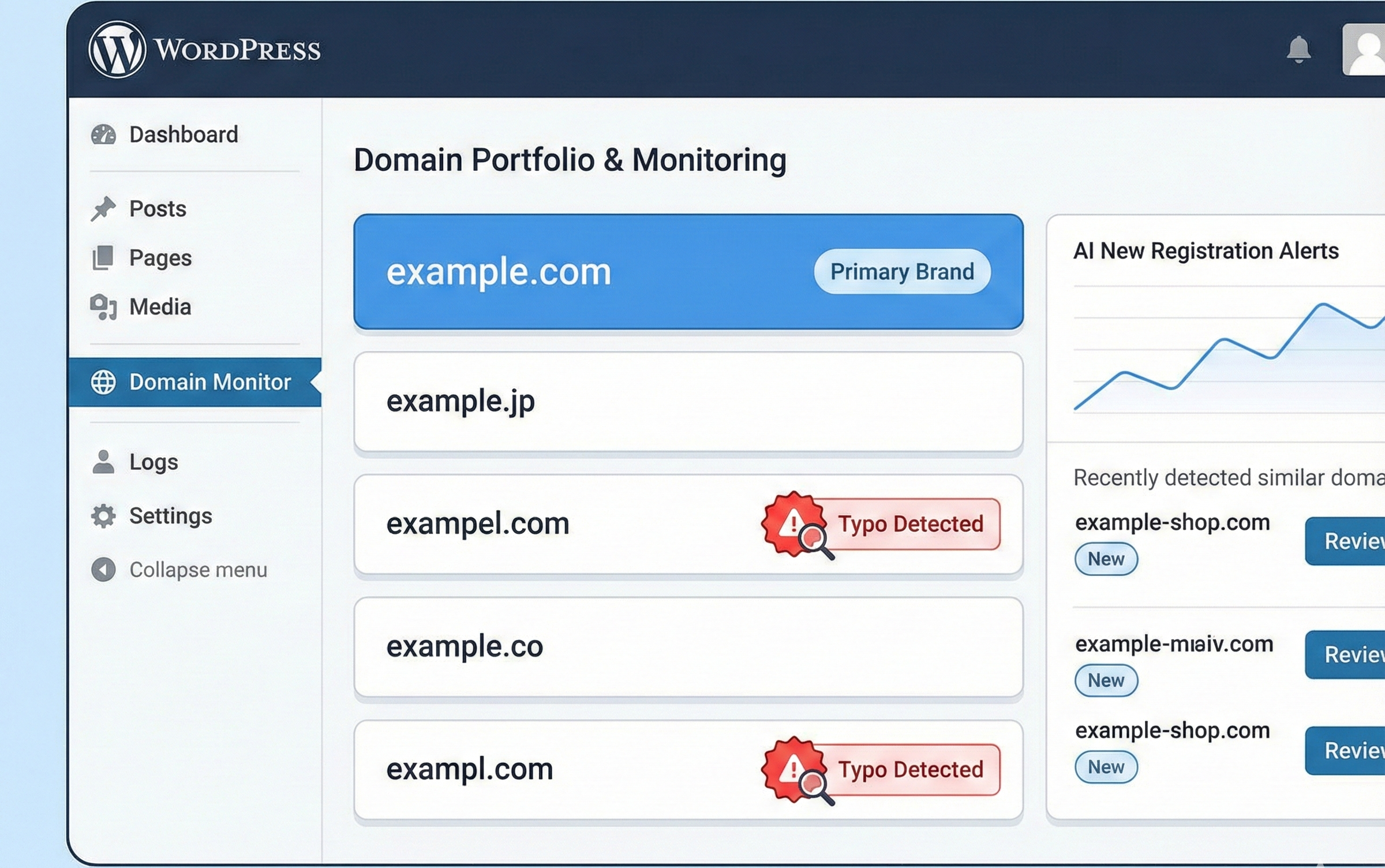
Task: Open the Logs menu item
Action: [x=153, y=462]
